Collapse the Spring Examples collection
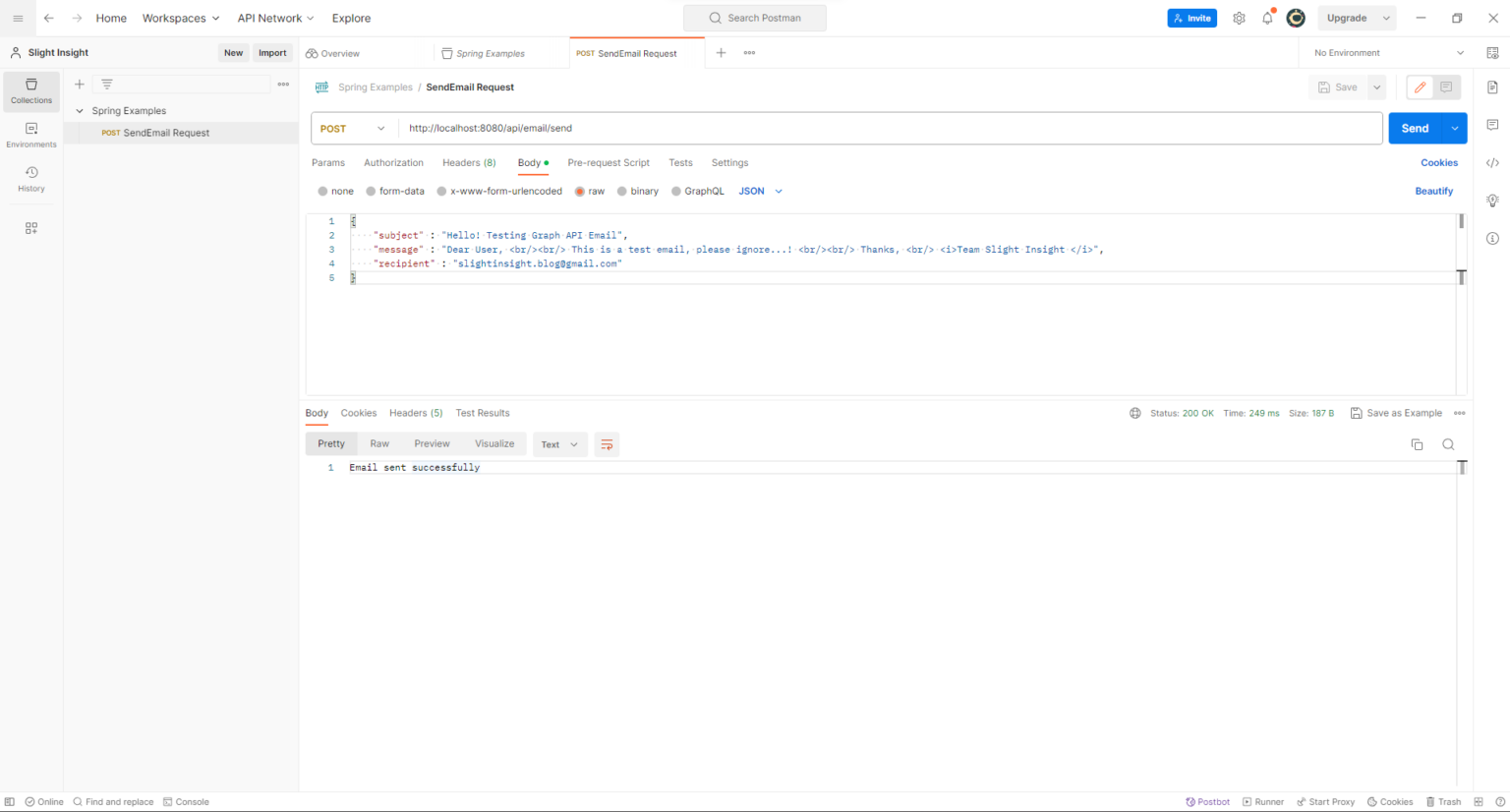The height and width of the screenshot is (812, 1510). tap(80, 110)
